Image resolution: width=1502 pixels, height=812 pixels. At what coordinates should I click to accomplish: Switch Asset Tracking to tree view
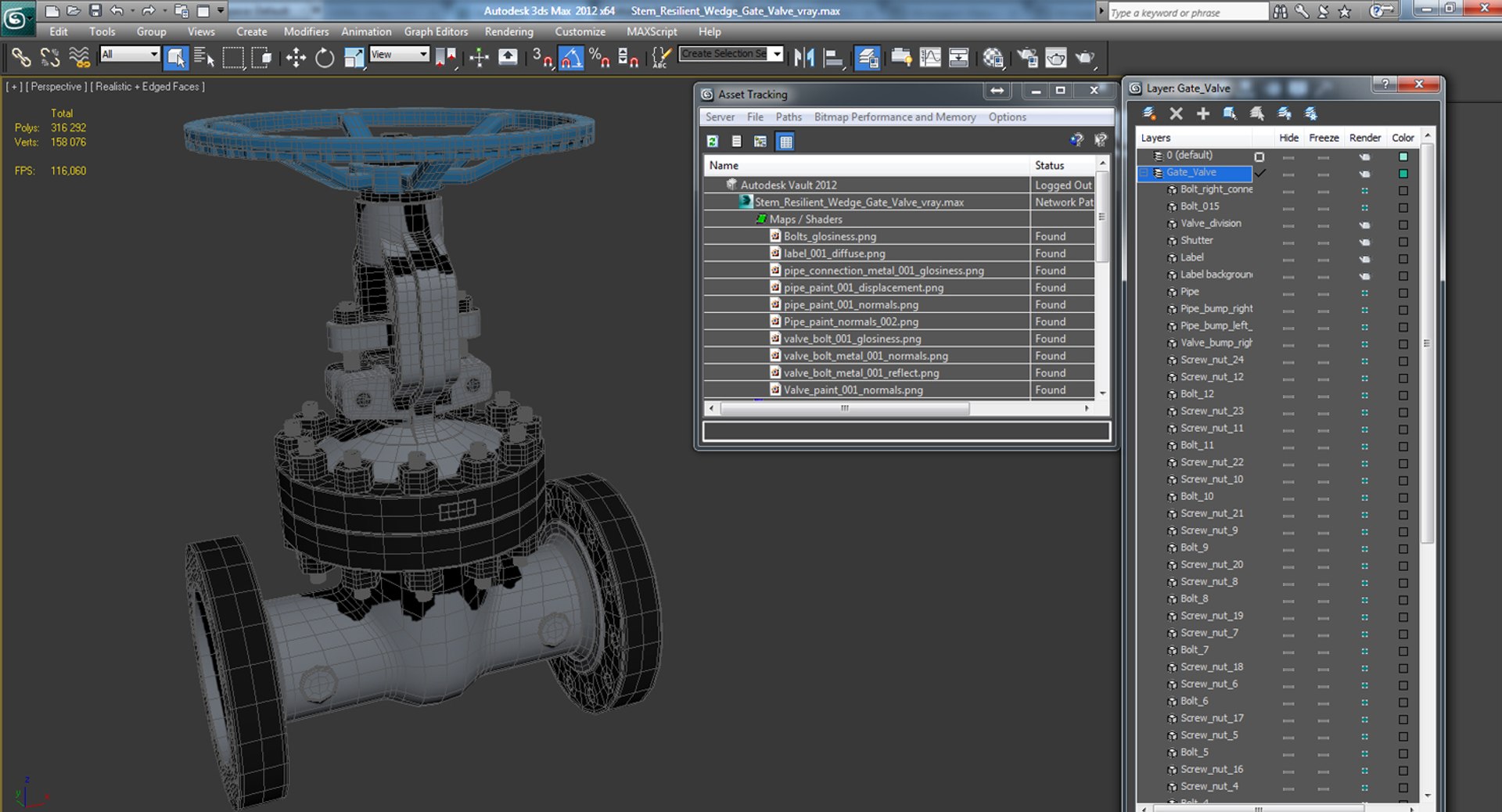760,142
